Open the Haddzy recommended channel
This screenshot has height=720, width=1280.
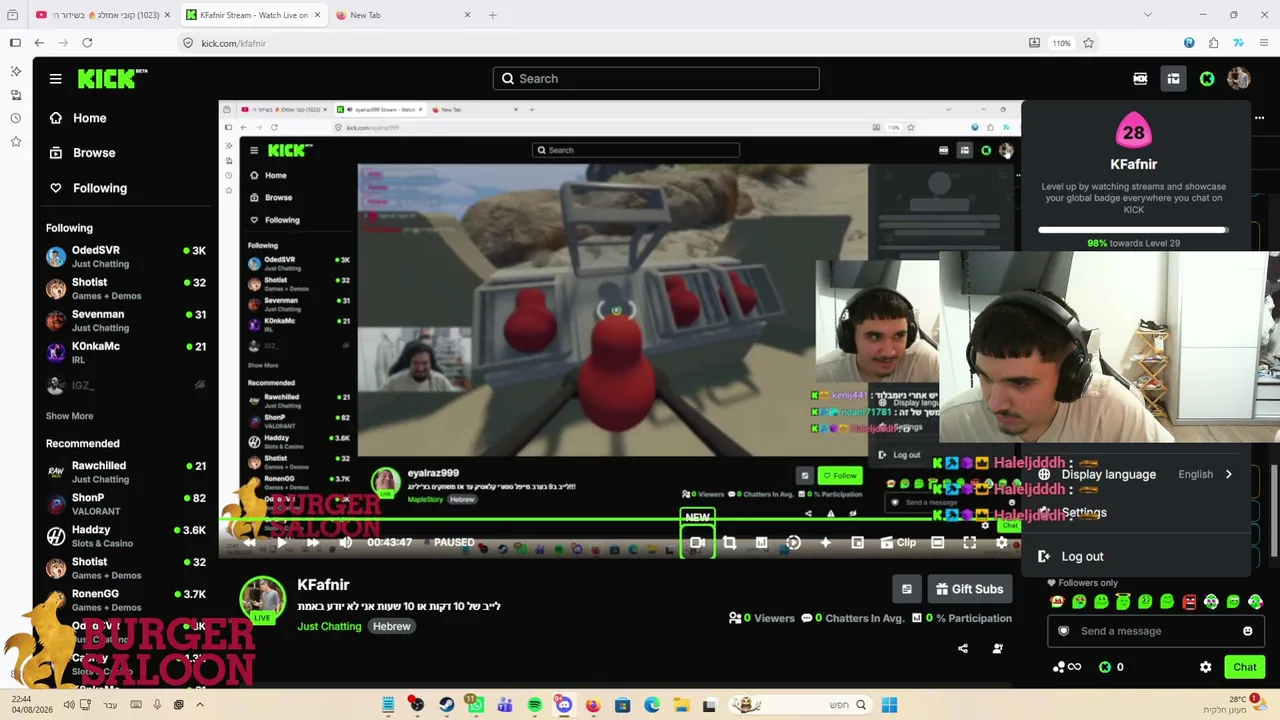(126, 536)
